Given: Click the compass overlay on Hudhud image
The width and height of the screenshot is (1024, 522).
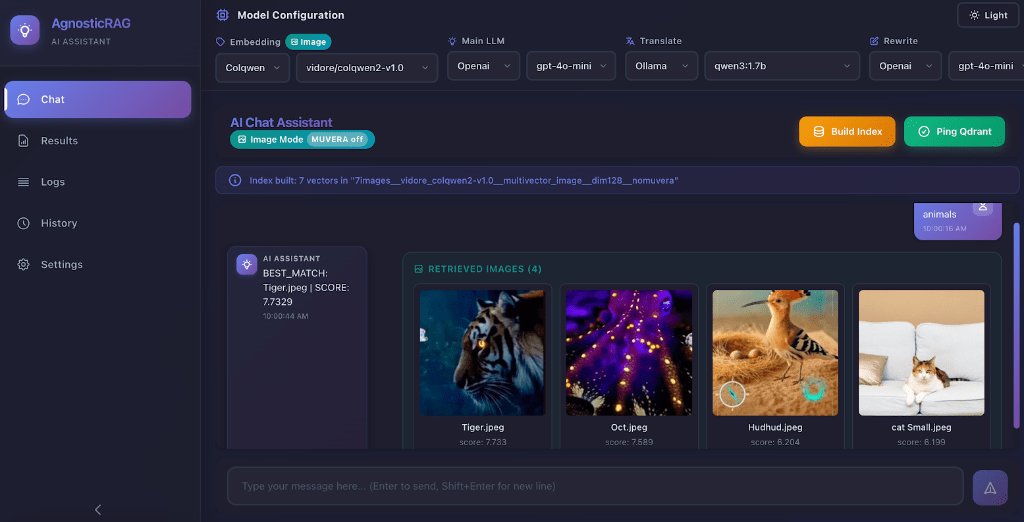Looking at the screenshot, I should [x=732, y=395].
